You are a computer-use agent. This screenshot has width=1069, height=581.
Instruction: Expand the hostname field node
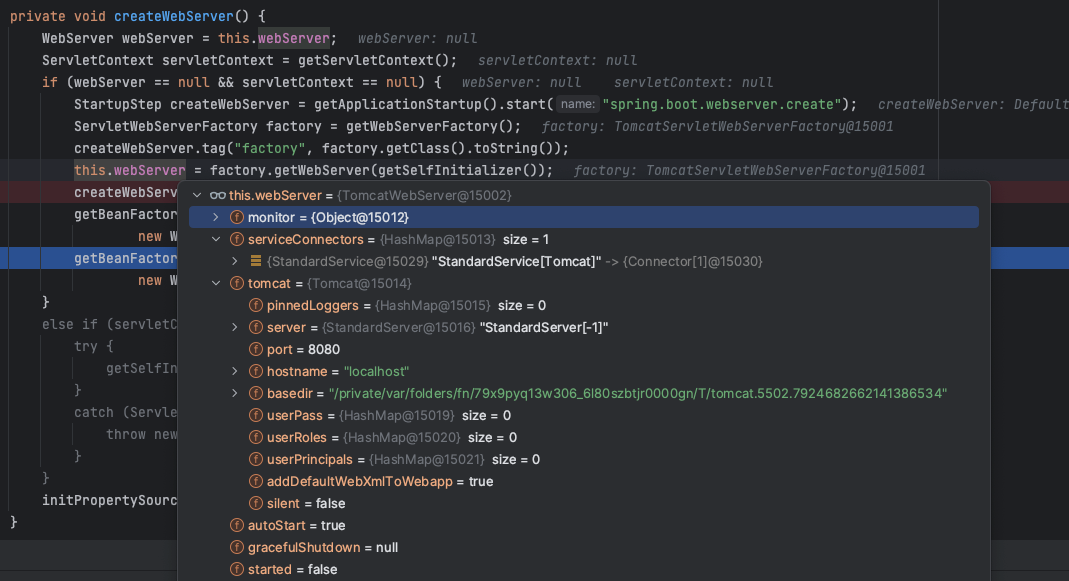[235, 372]
